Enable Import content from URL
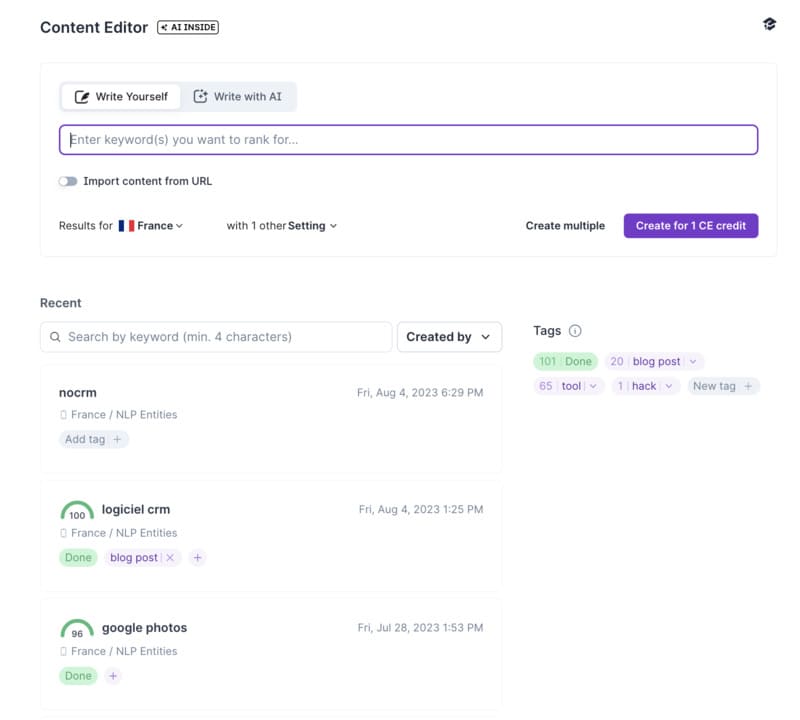Screen dimensions: 800x720 point(68,181)
